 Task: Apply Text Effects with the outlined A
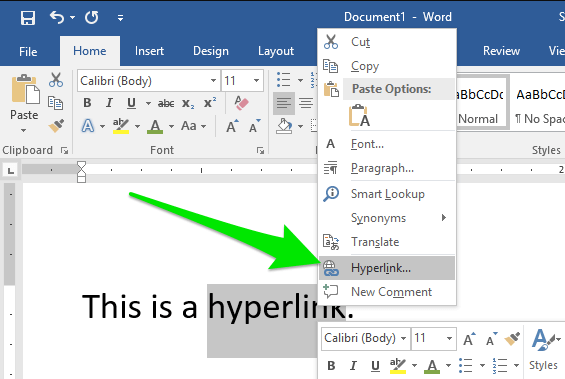88,126
